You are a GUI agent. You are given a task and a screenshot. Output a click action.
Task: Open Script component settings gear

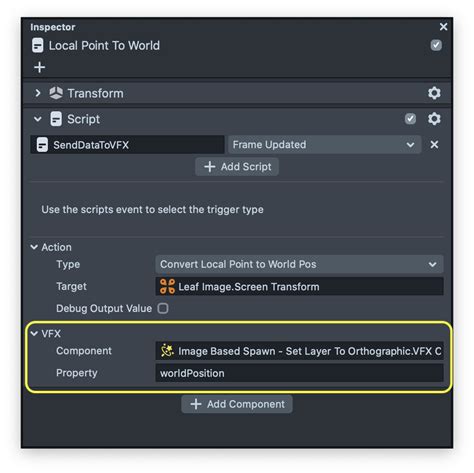pyautogui.click(x=434, y=119)
